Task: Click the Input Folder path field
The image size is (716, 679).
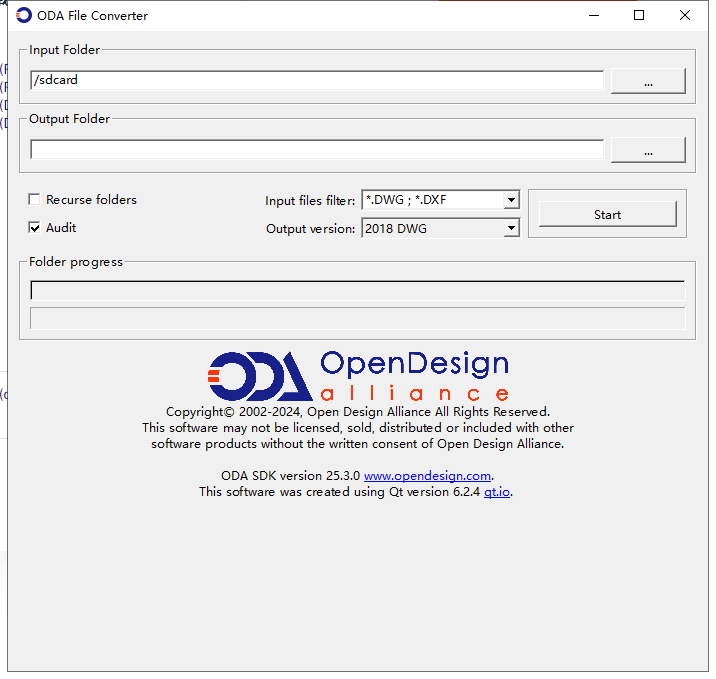Action: point(317,80)
